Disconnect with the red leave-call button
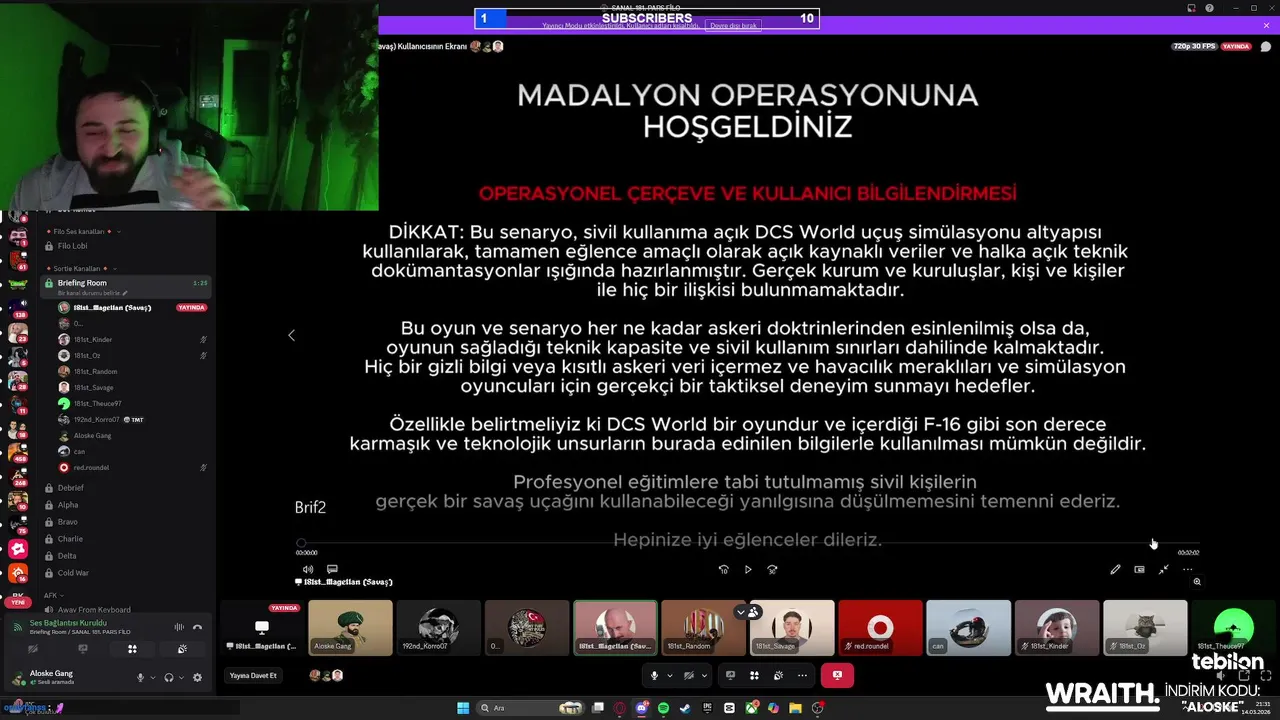The width and height of the screenshot is (1280, 720). [x=837, y=675]
